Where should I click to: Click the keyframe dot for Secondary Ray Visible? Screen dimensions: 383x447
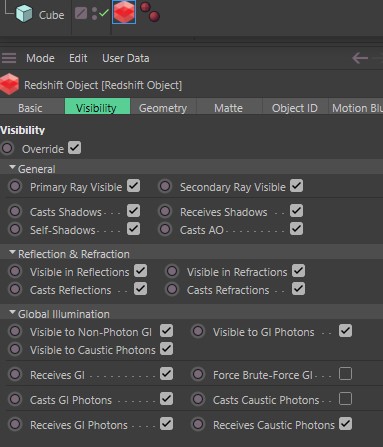(x=165, y=186)
